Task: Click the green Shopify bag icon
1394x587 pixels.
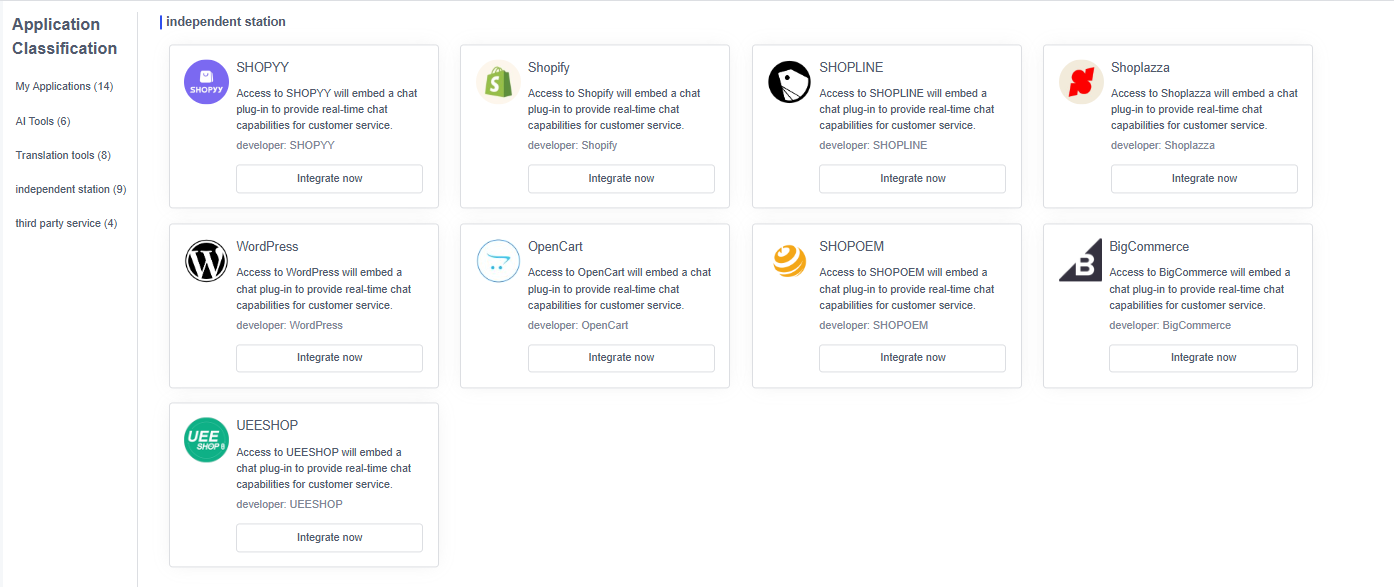Action: click(x=498, y=82)
